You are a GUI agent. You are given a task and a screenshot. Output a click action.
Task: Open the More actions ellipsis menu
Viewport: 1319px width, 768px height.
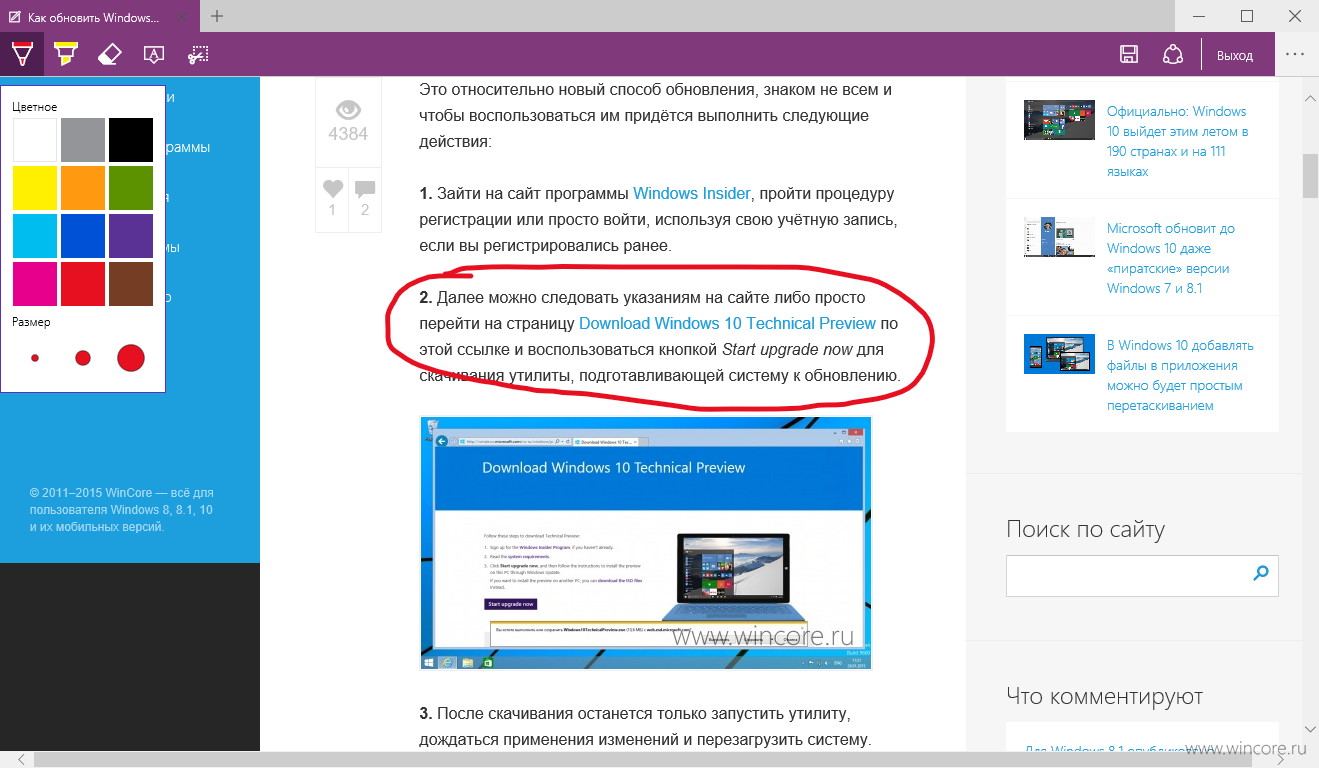tap(1296, 54)
